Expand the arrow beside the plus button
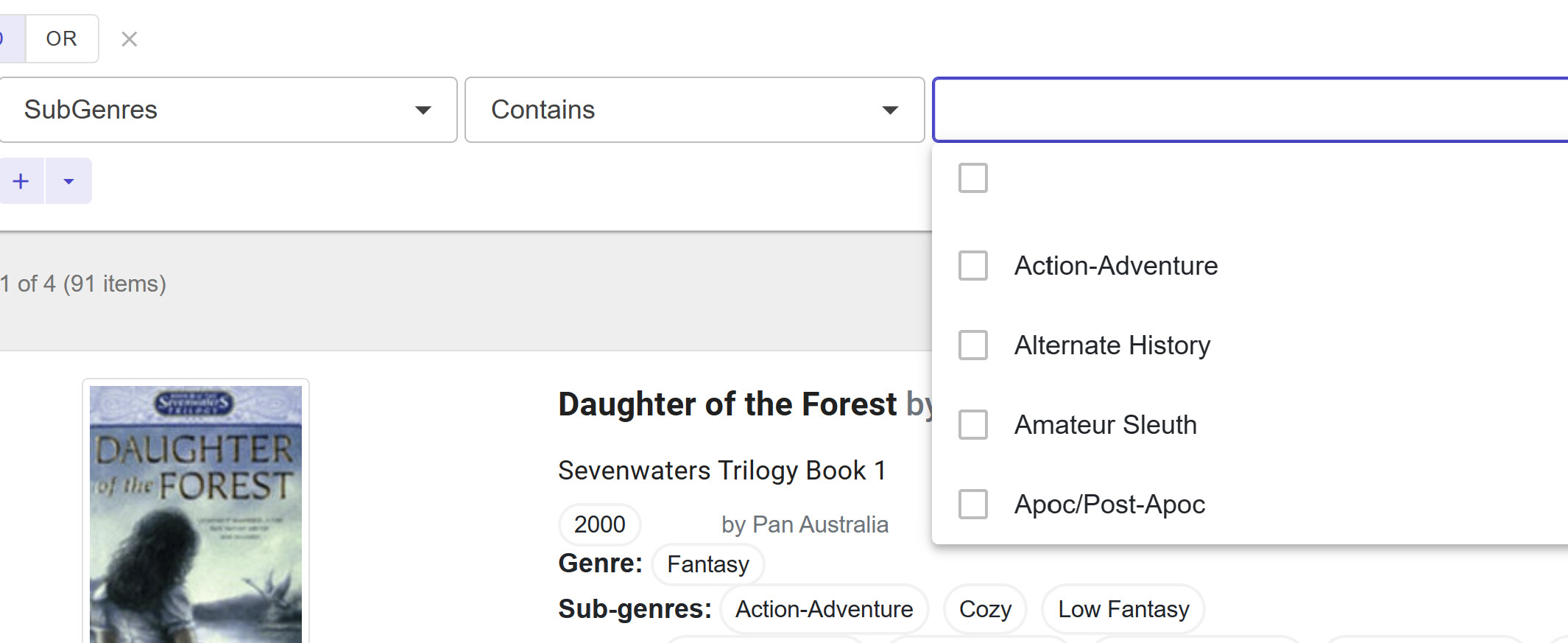Screen dimensions: 1568x643 click(68, 181)
